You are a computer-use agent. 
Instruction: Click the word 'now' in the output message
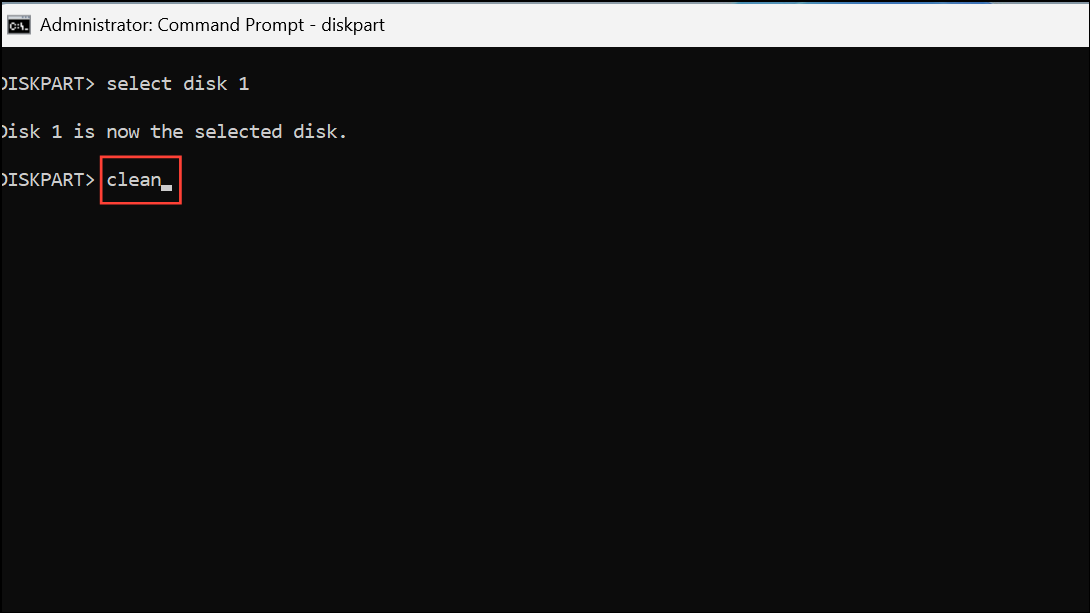coord(122,132)
